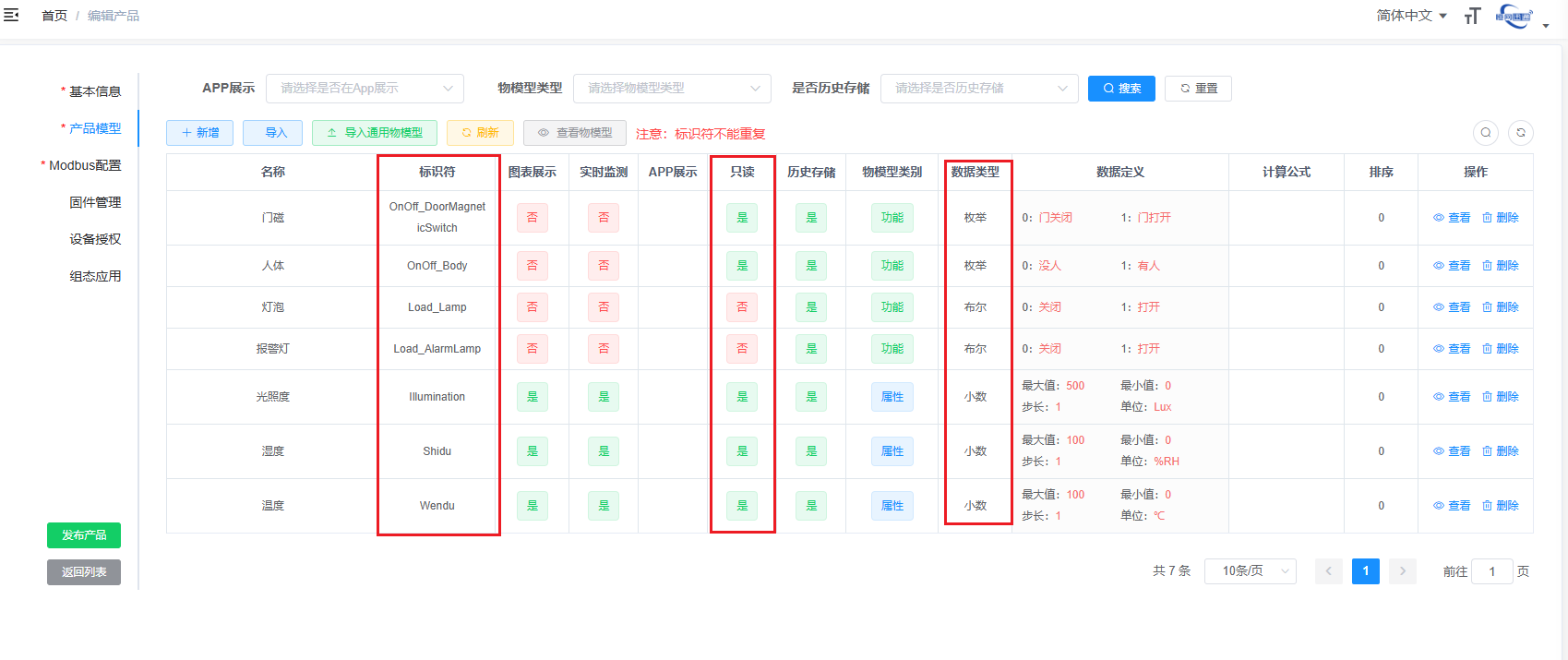Click the page jump number input
The image size is (1568, 660).
(1491, 571)
